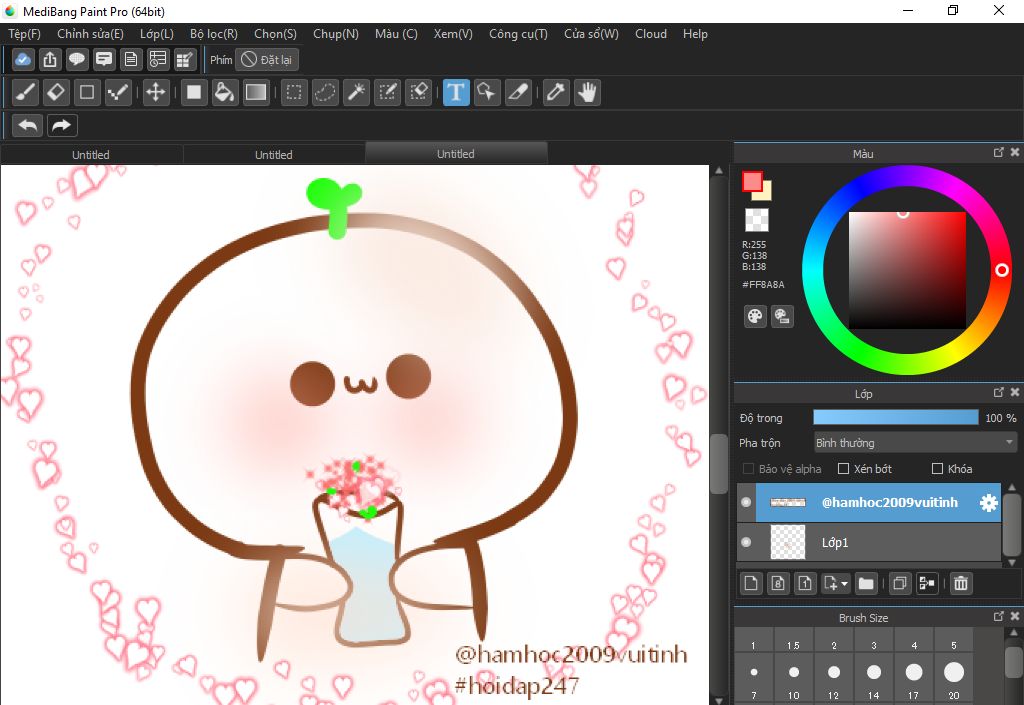
Task: Open a new folder in the layer panel
Action: click(x=866, y=583)
